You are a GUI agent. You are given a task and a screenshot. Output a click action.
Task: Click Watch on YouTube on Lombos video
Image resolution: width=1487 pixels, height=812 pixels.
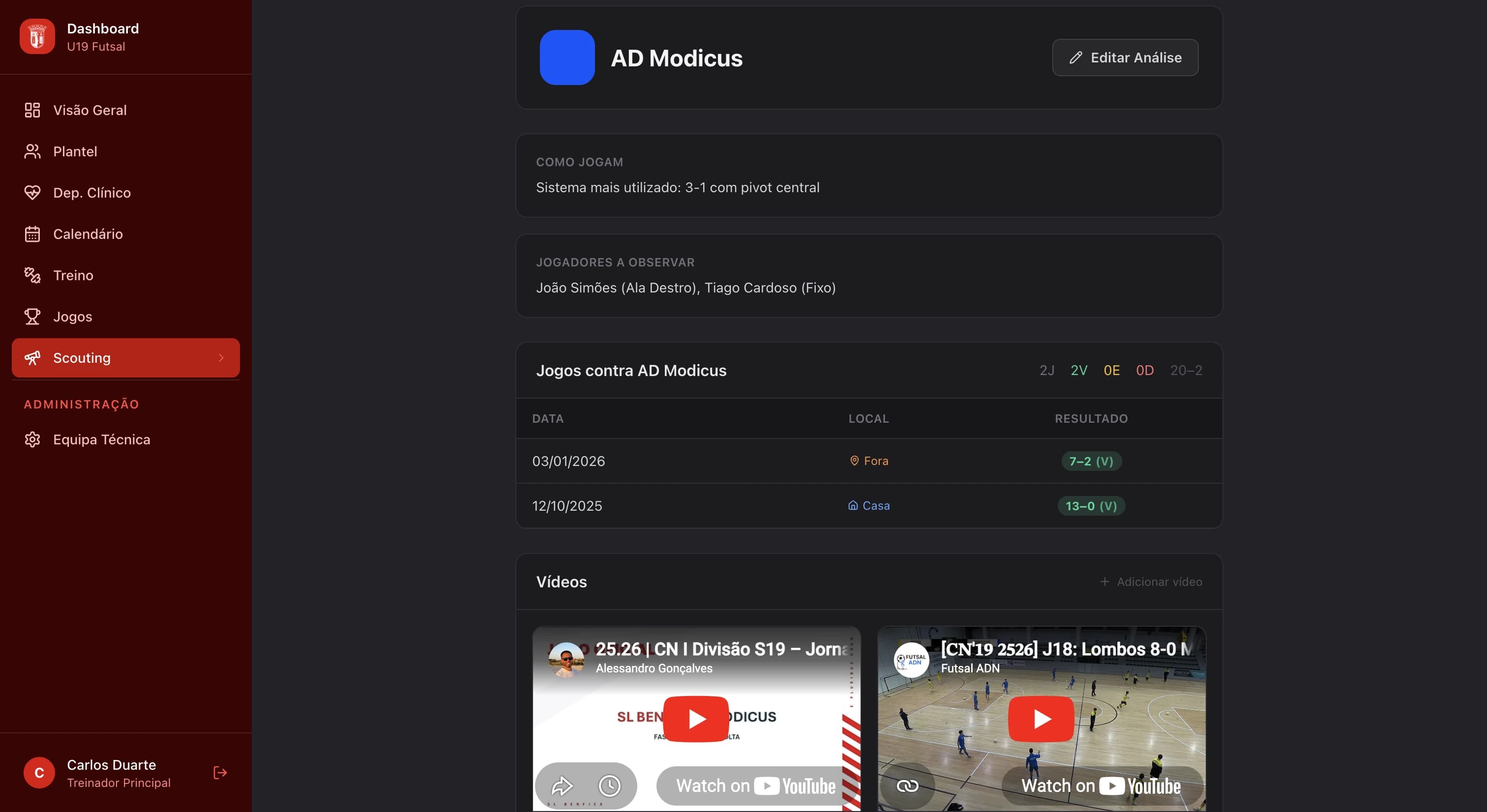[x=1102, y=785]
